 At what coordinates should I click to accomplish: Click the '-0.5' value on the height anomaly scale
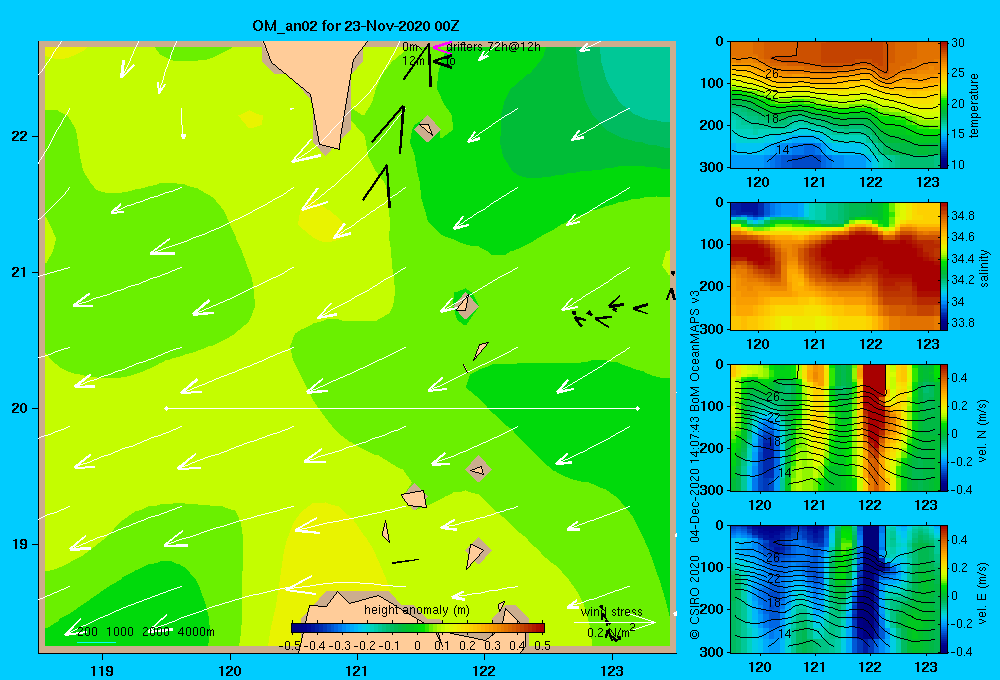(x=290, y=646)
